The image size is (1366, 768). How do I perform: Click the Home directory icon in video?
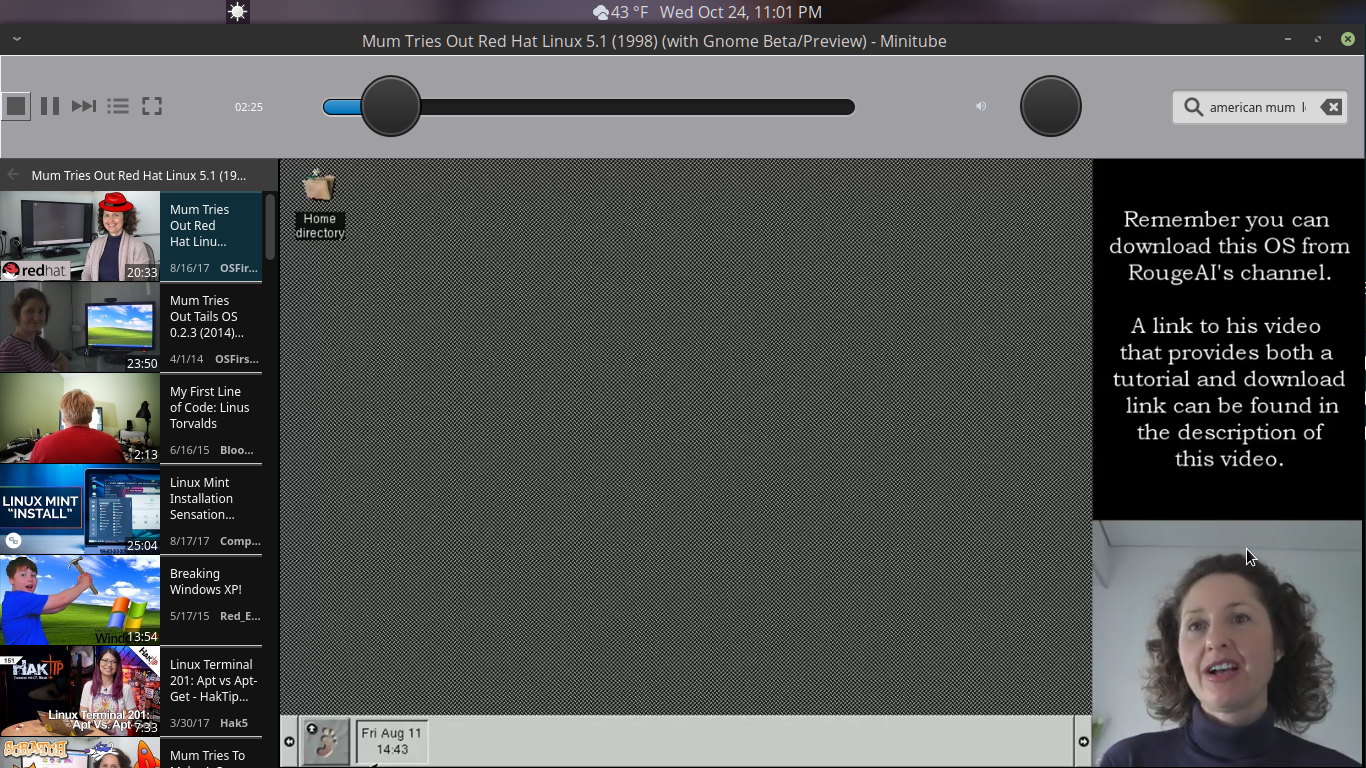(319, 204)
